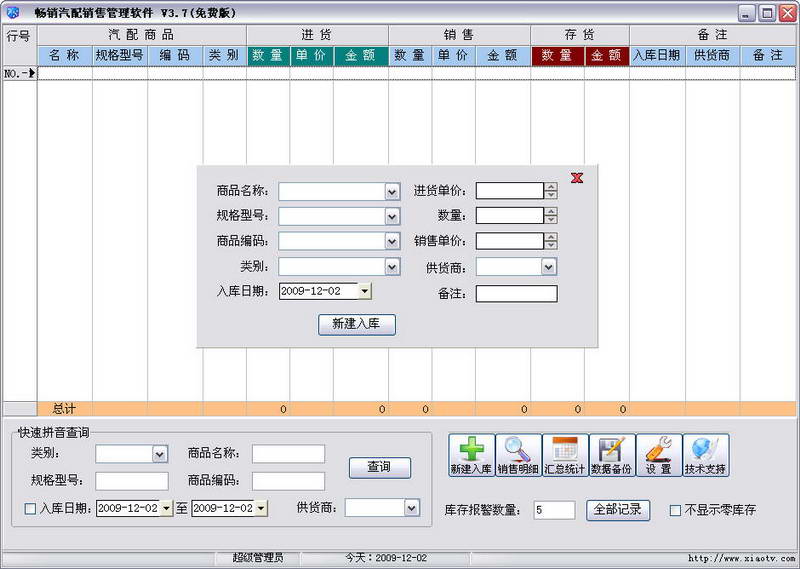Click the 类别 column header
The image size is (800, 569).
[224, 56]
